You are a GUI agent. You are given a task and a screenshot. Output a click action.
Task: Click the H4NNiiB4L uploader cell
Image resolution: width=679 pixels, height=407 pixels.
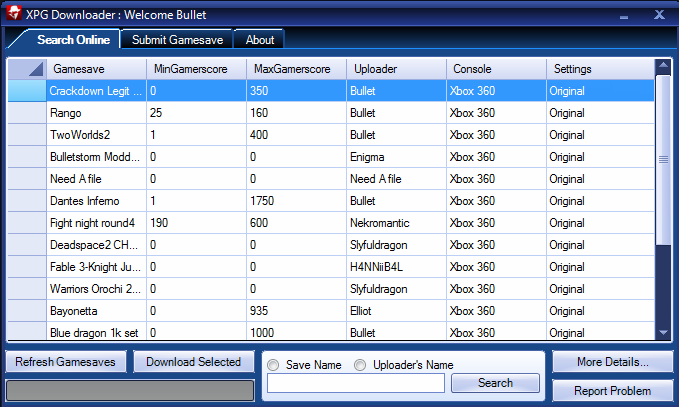click(x=397, y=267)
